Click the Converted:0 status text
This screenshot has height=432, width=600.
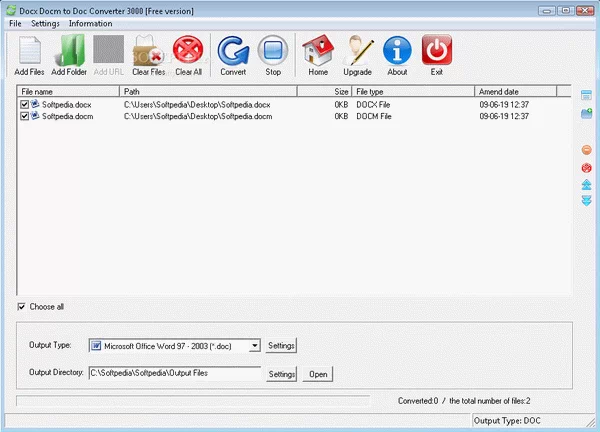(x=418, y=401)
